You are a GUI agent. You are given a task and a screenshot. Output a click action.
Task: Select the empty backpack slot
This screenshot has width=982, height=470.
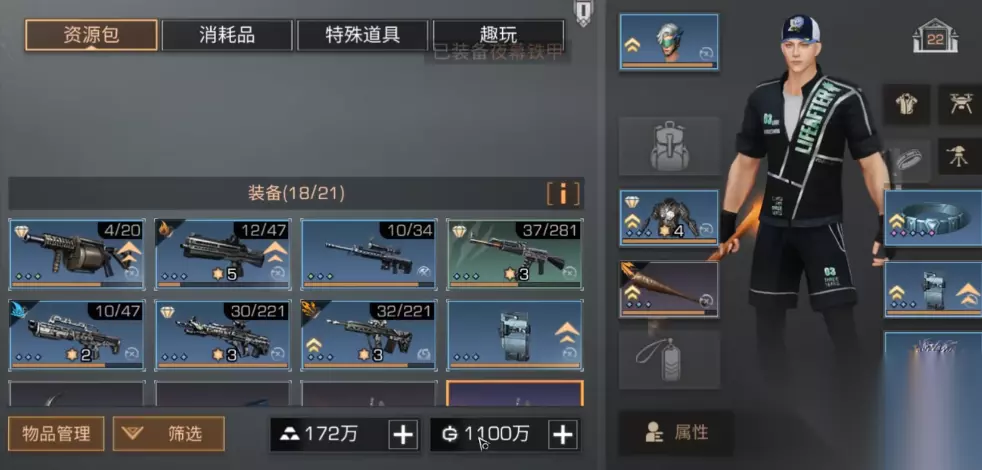click(669, 146)
